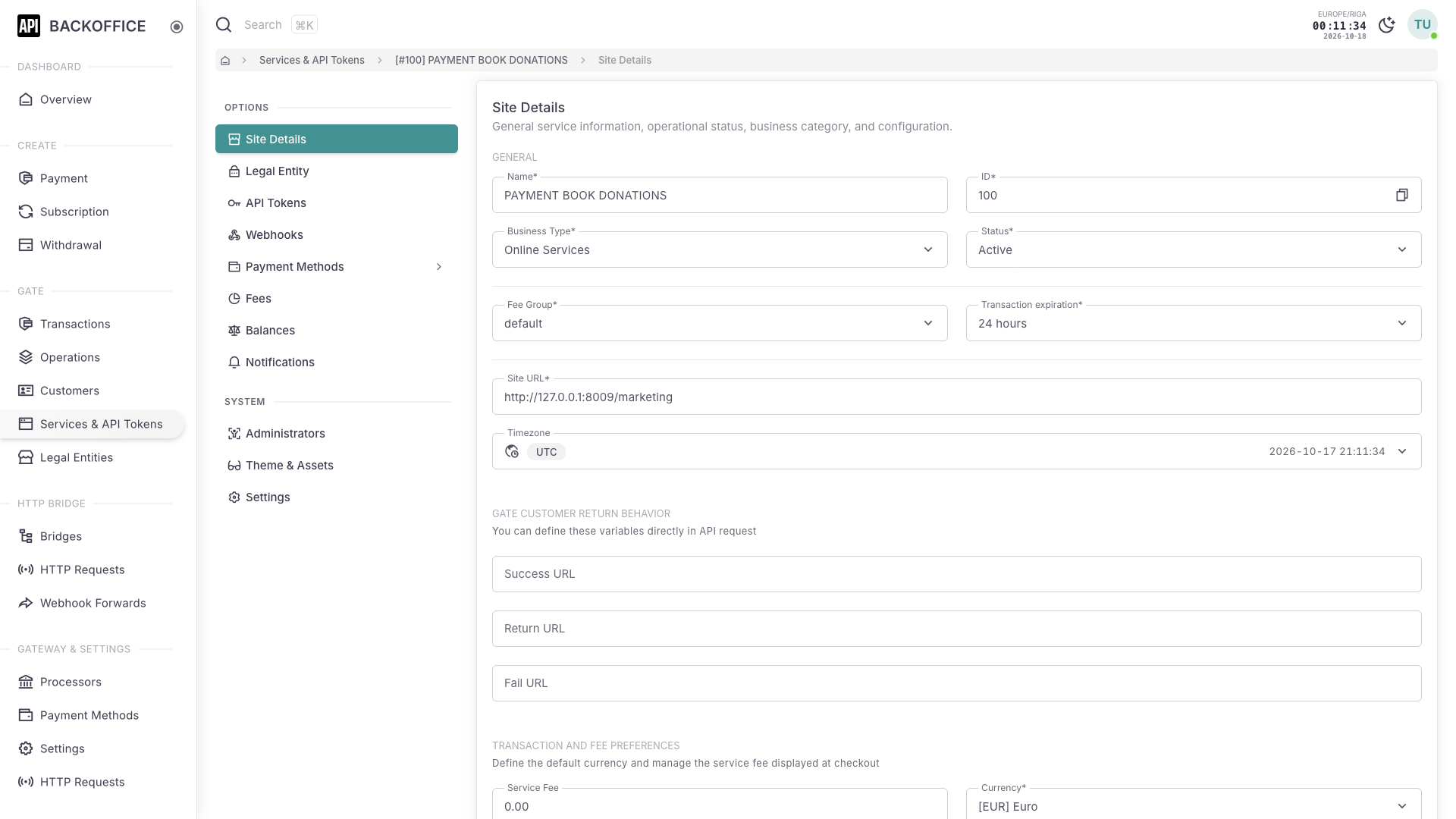Open the Balances option
Viewport: 1456px width, 819px height.
pyautogui.click(x=337, y=331)
